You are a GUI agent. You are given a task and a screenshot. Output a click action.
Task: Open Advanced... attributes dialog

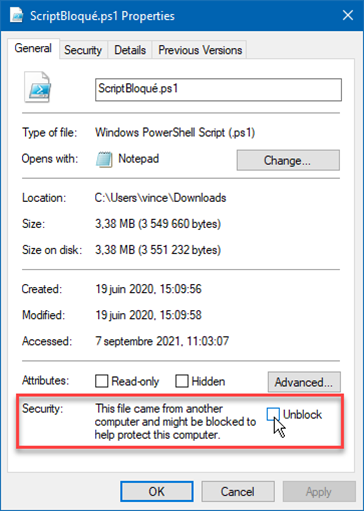coord(304,382)
